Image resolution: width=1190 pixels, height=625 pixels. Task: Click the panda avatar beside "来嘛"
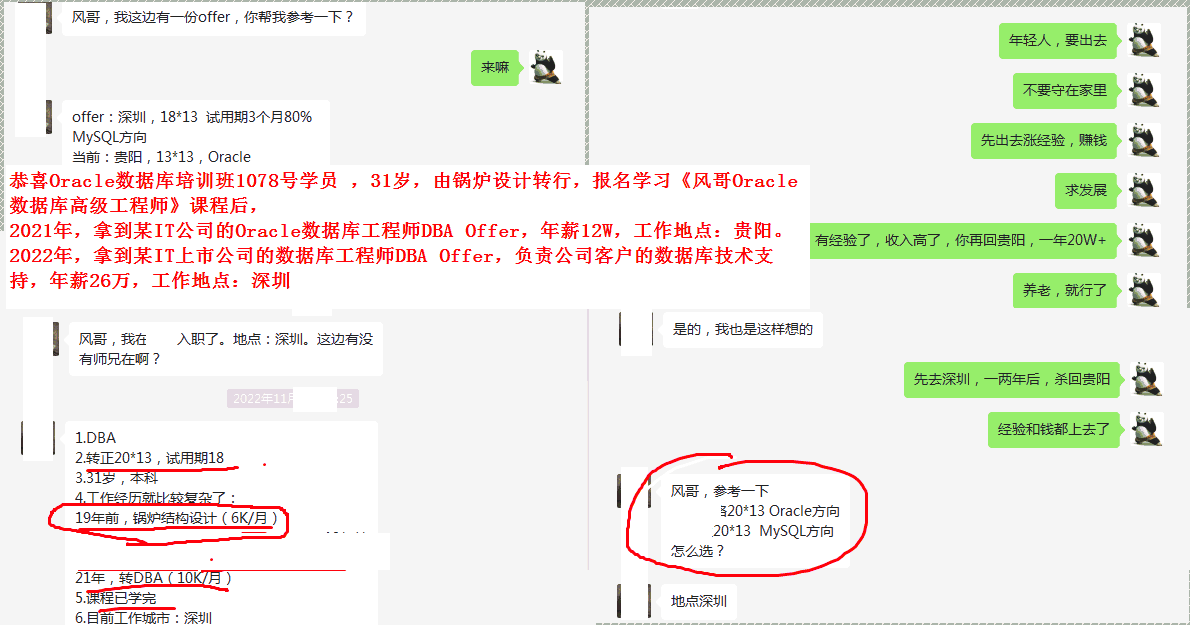[545, 68]
